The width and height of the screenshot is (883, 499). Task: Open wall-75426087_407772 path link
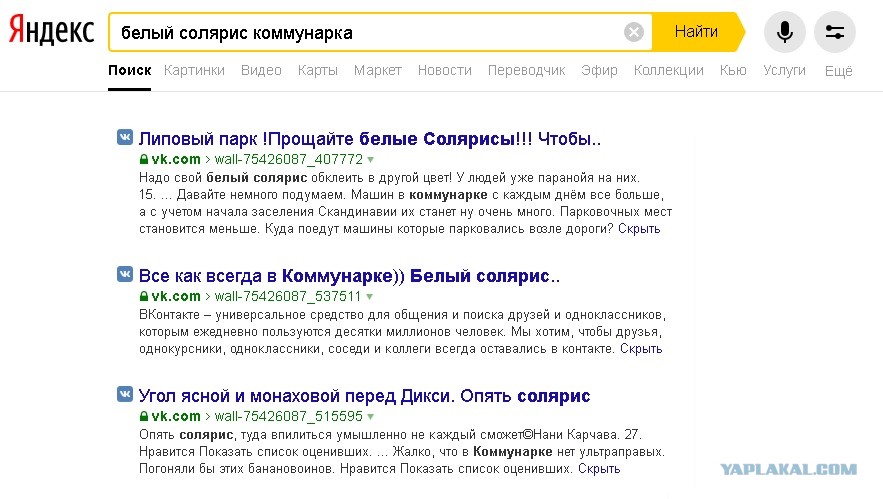pyautogui.click(x=289, y=159)
